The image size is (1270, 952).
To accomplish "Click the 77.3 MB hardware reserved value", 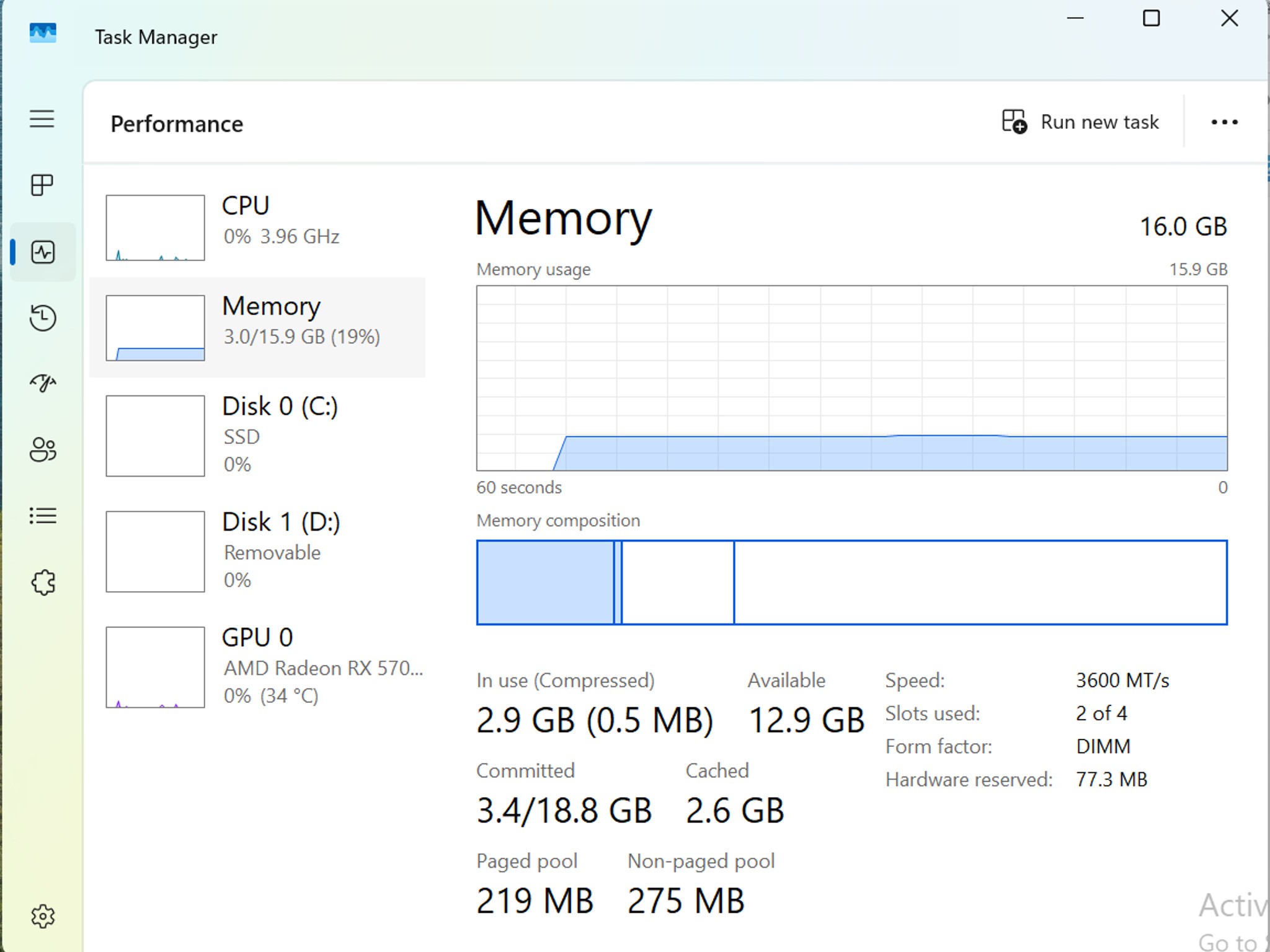I will click(x=1112, y=779).
